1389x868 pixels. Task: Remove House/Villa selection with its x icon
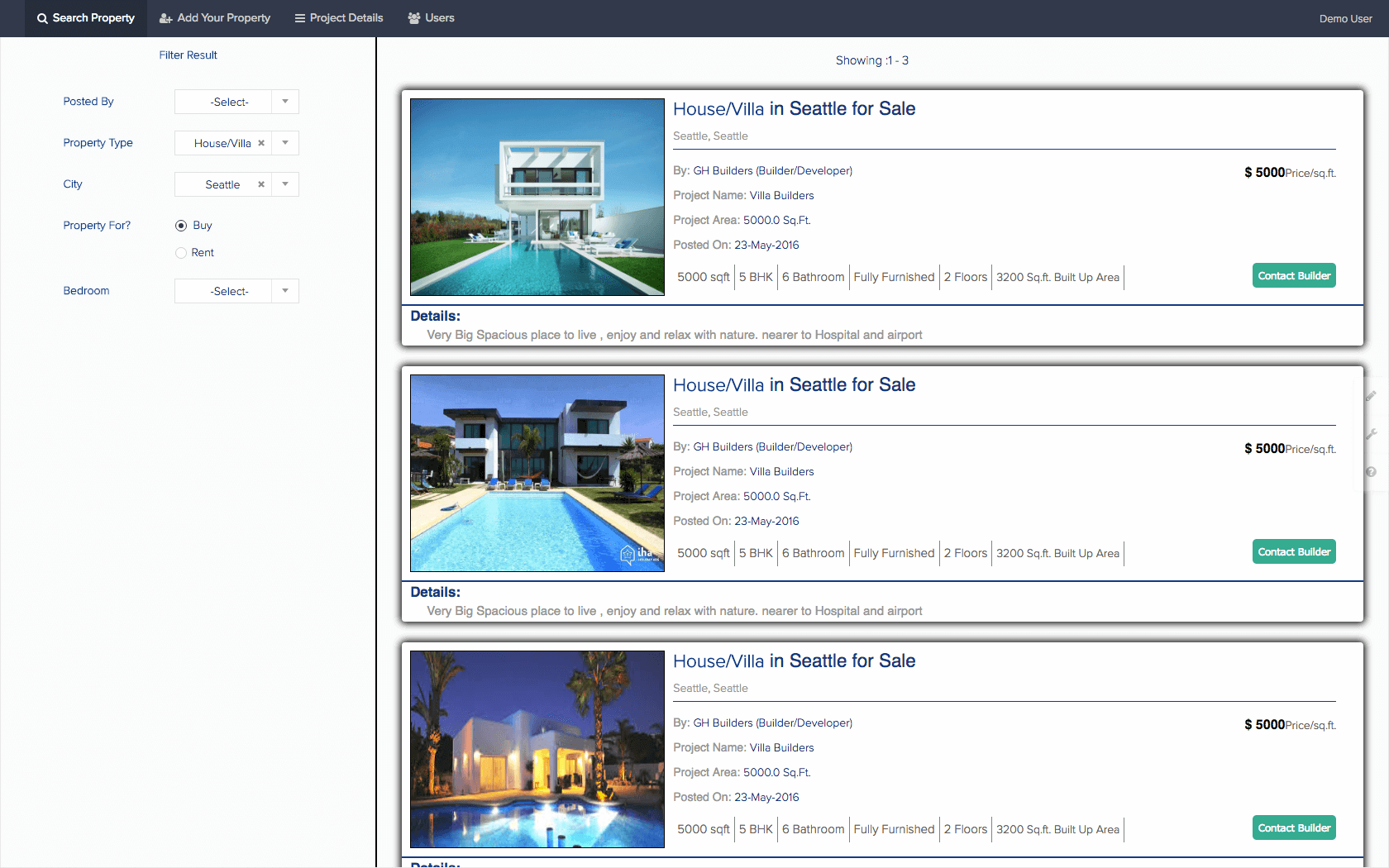261,143
